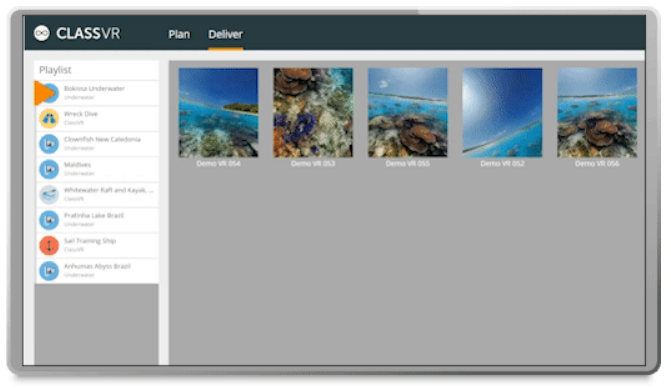This screenshot has width=671, height=388.
Task: Click the Maldives playlist item icon
Action: tap(49, 169)
